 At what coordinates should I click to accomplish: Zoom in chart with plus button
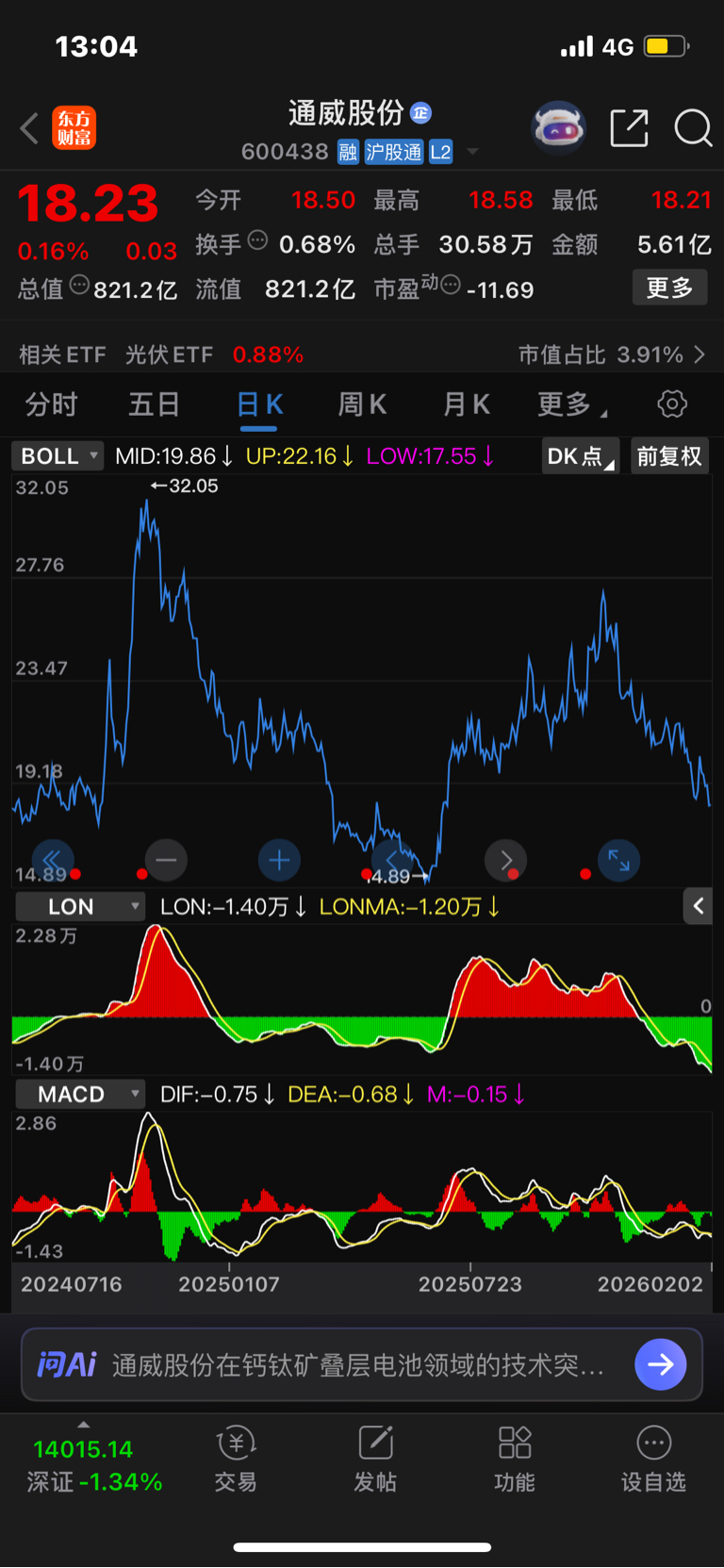coord(279,860)
